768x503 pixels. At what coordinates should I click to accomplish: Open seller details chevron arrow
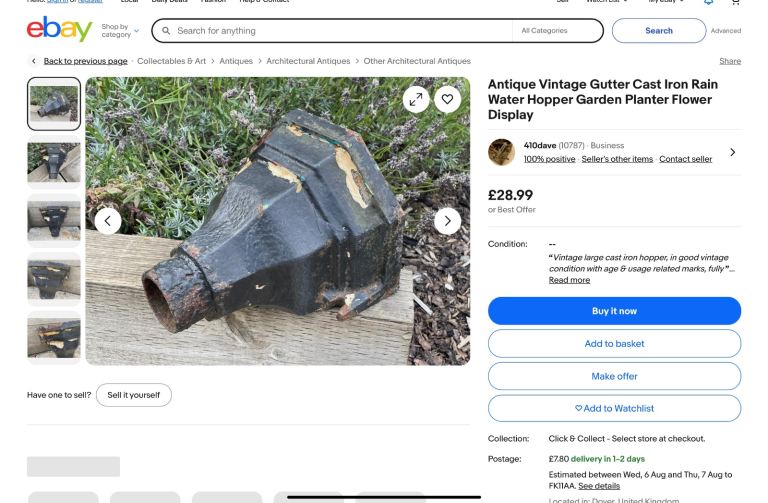732,152
